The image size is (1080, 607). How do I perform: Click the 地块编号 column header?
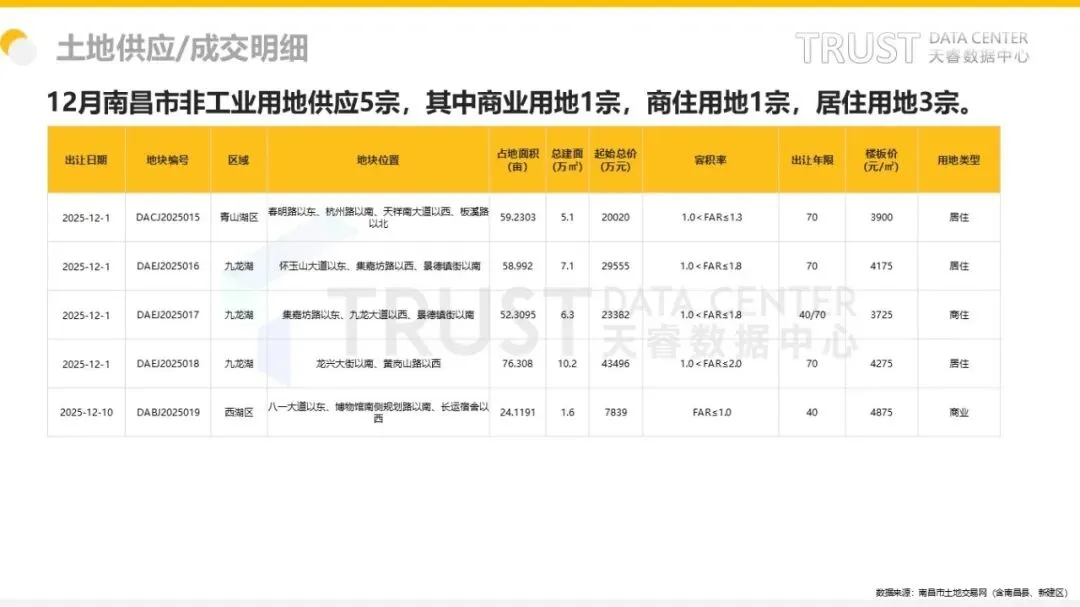[167, 160]
